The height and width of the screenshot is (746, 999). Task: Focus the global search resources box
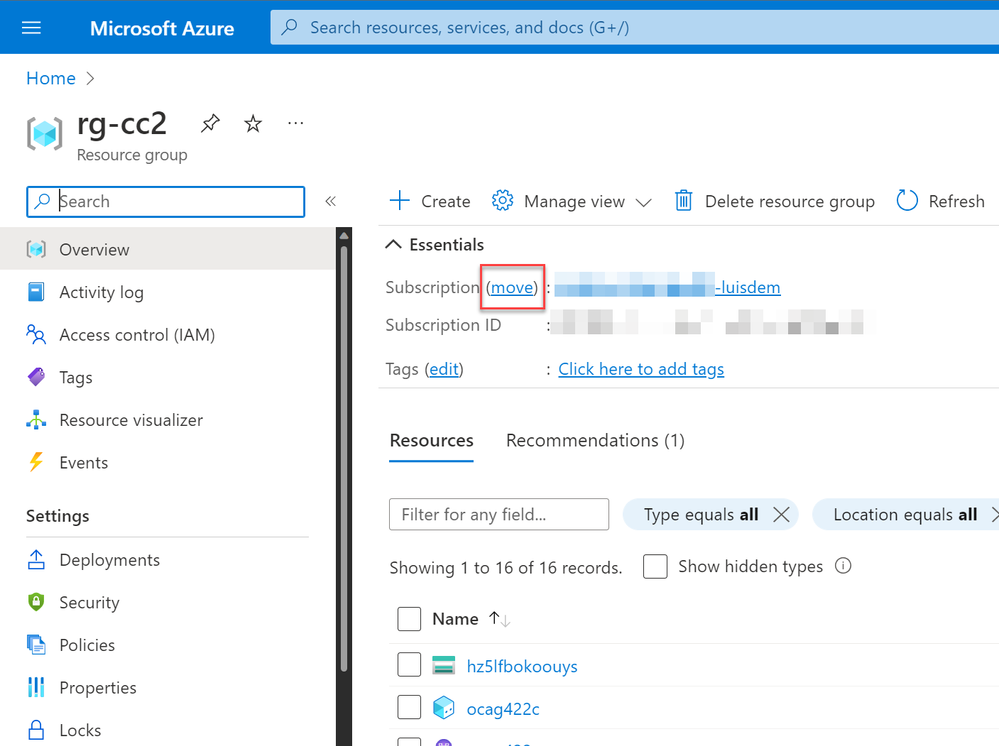[635, 27]
